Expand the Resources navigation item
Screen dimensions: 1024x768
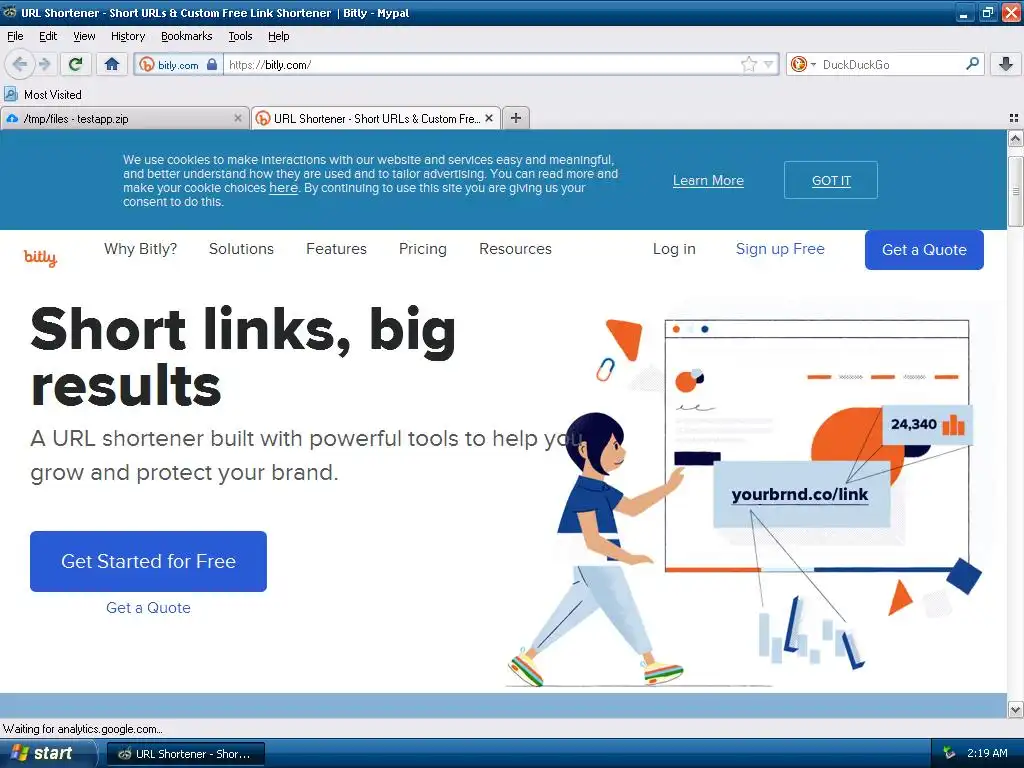pyautogui.click(x=515, y=249)
